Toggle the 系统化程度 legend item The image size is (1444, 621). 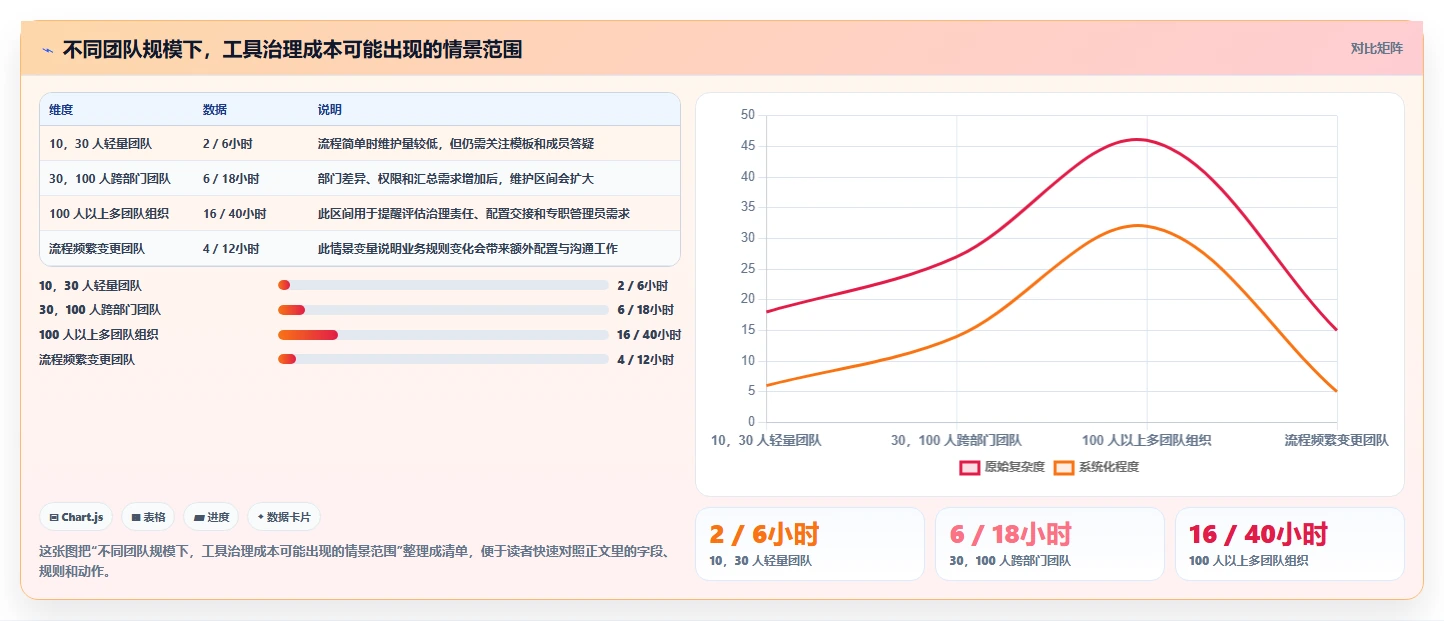pyautogui.click(x=1096, y=467)
